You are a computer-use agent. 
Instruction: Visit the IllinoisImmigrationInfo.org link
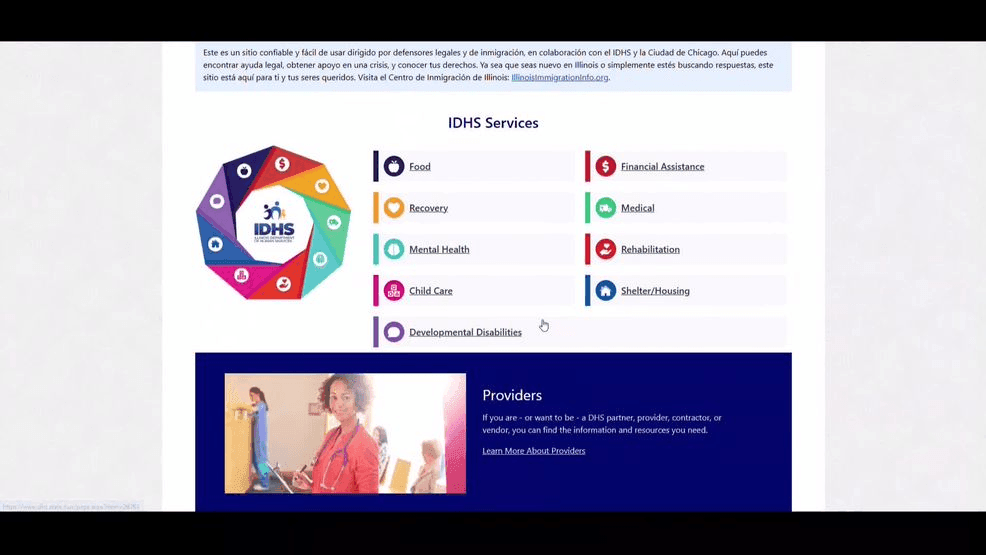(559, 78)
